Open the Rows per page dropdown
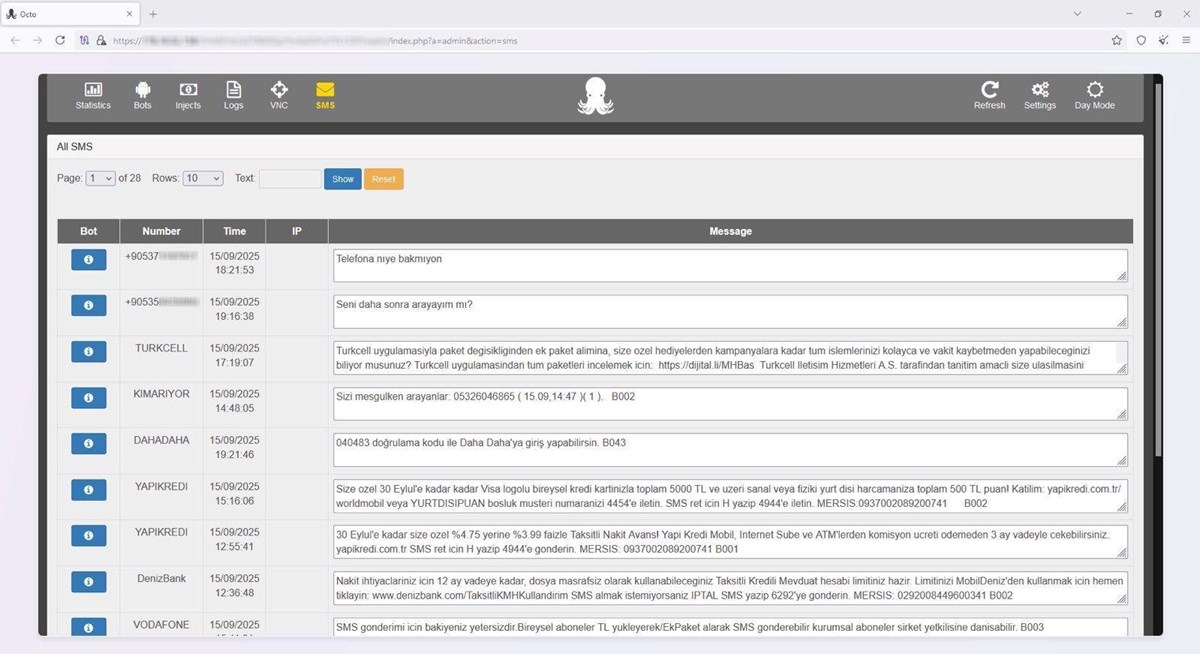 [202, 178]
